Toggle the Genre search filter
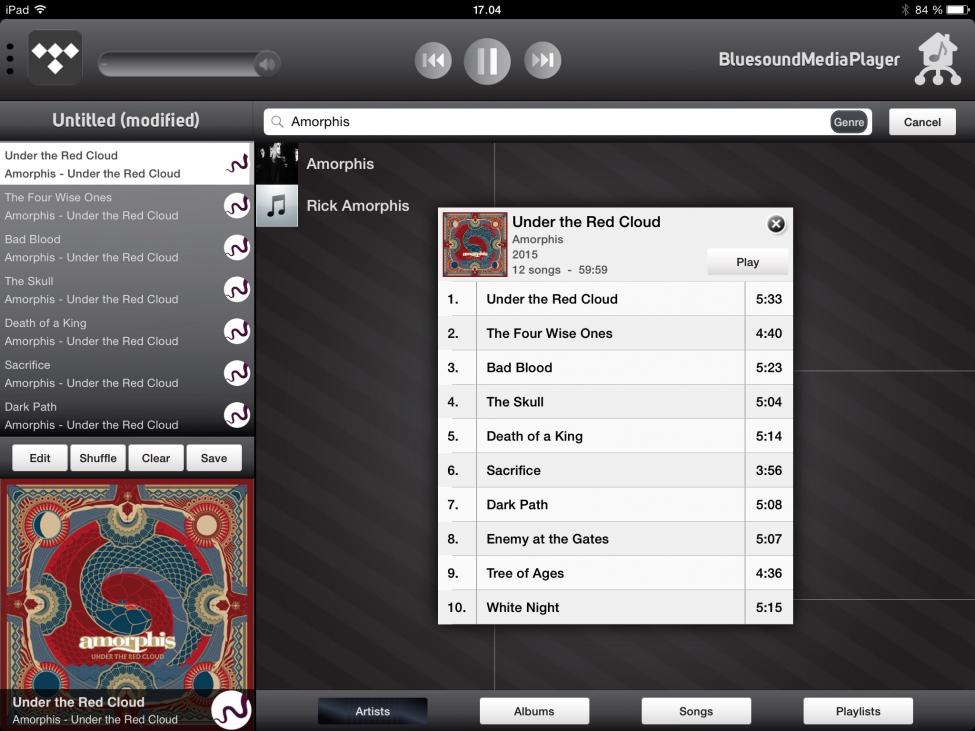The height and width of the screenshot is (731, 975). 848,122
